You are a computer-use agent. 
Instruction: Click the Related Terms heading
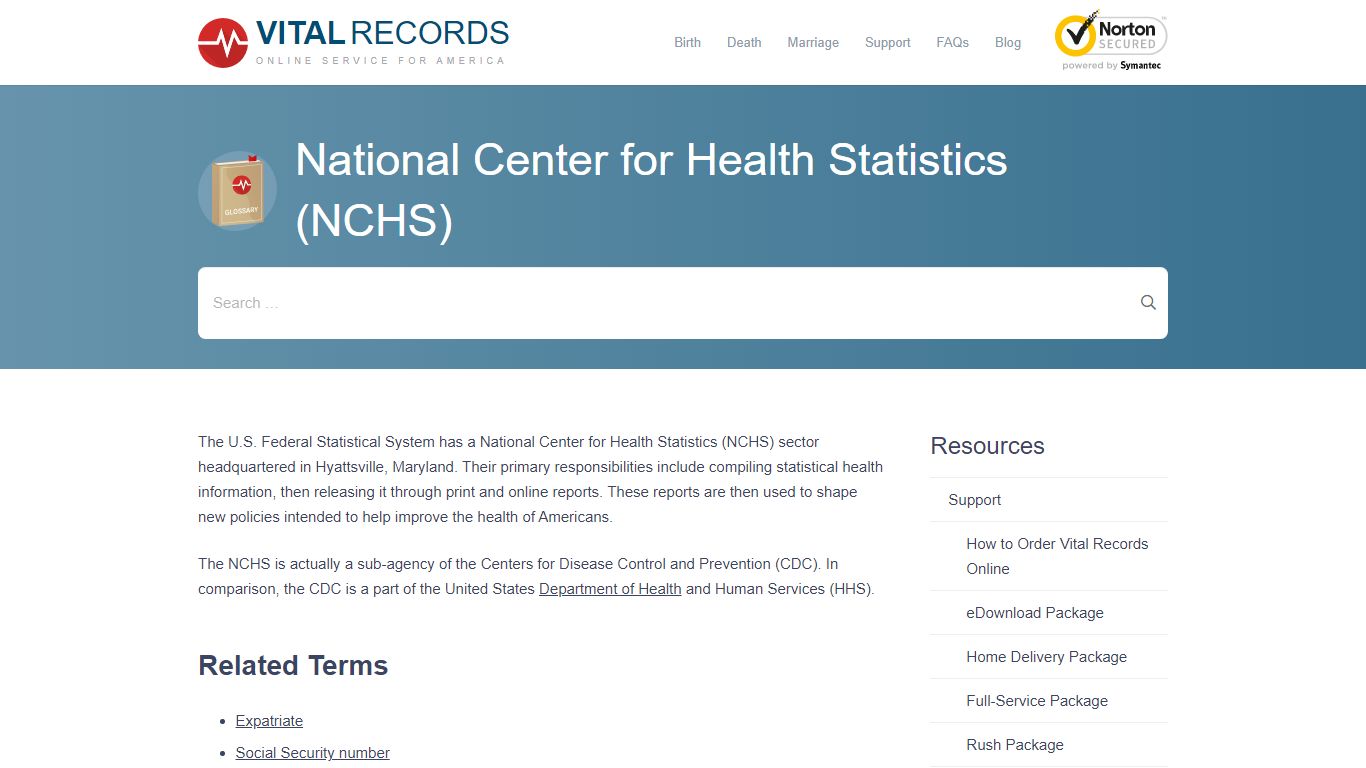tap(293, 665)
